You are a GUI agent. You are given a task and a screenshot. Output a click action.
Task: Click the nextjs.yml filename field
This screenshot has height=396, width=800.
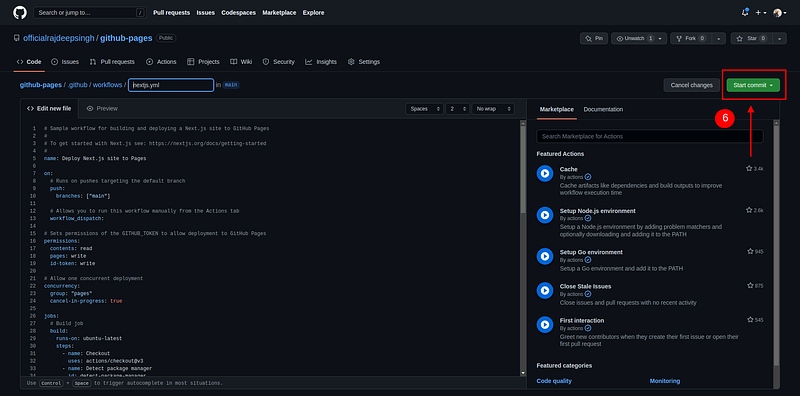point(171,85)
